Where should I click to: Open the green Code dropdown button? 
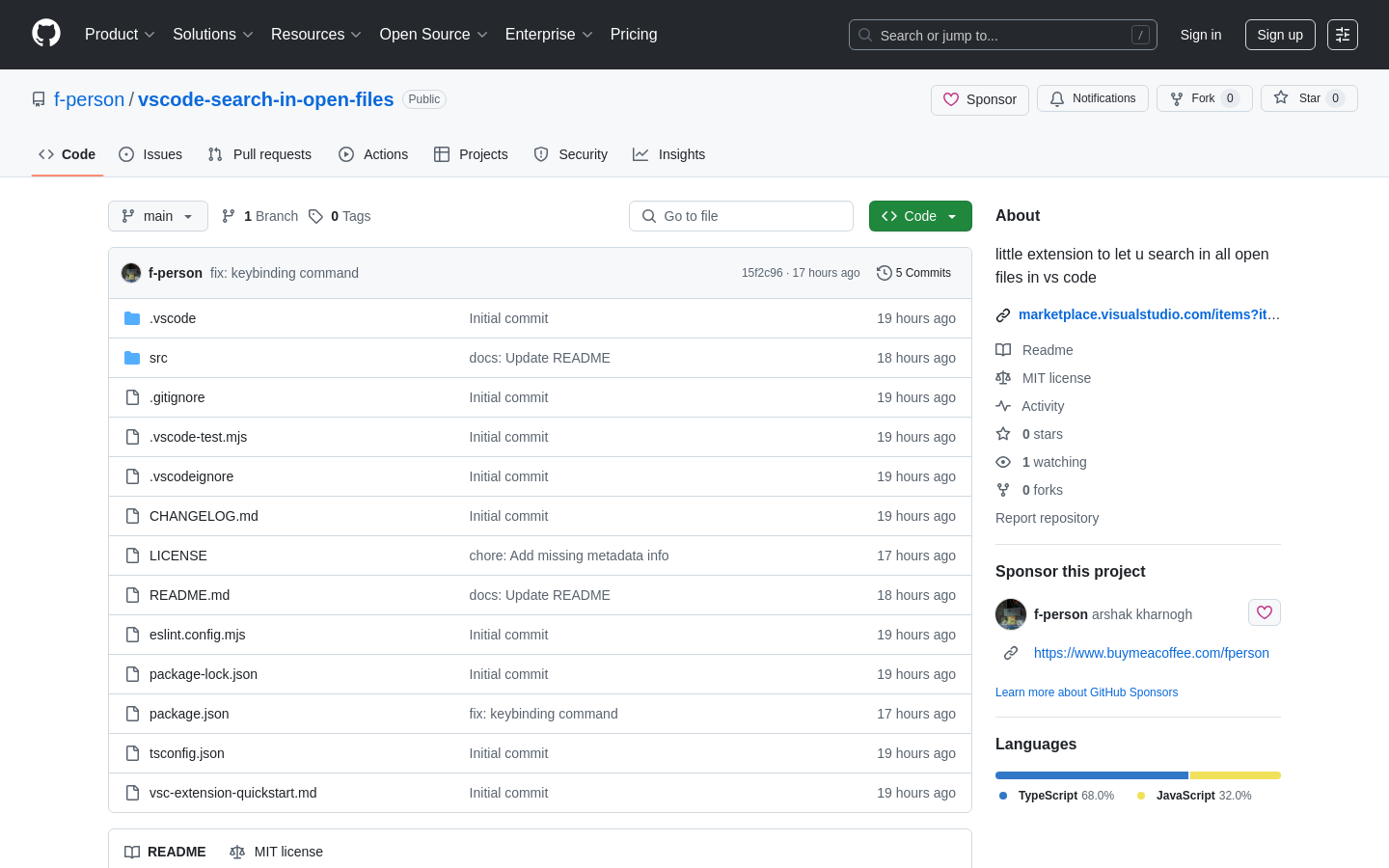tap(920, 216)
